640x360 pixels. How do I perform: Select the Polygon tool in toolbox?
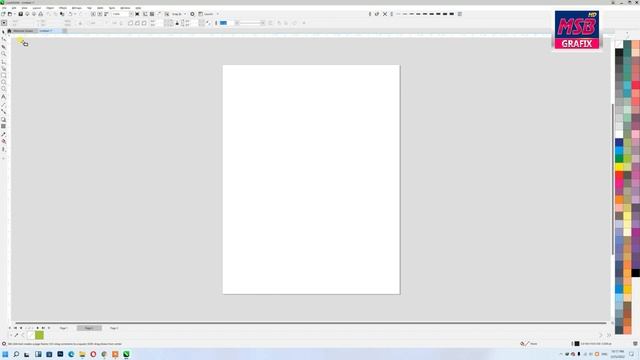tap(4, 89)
